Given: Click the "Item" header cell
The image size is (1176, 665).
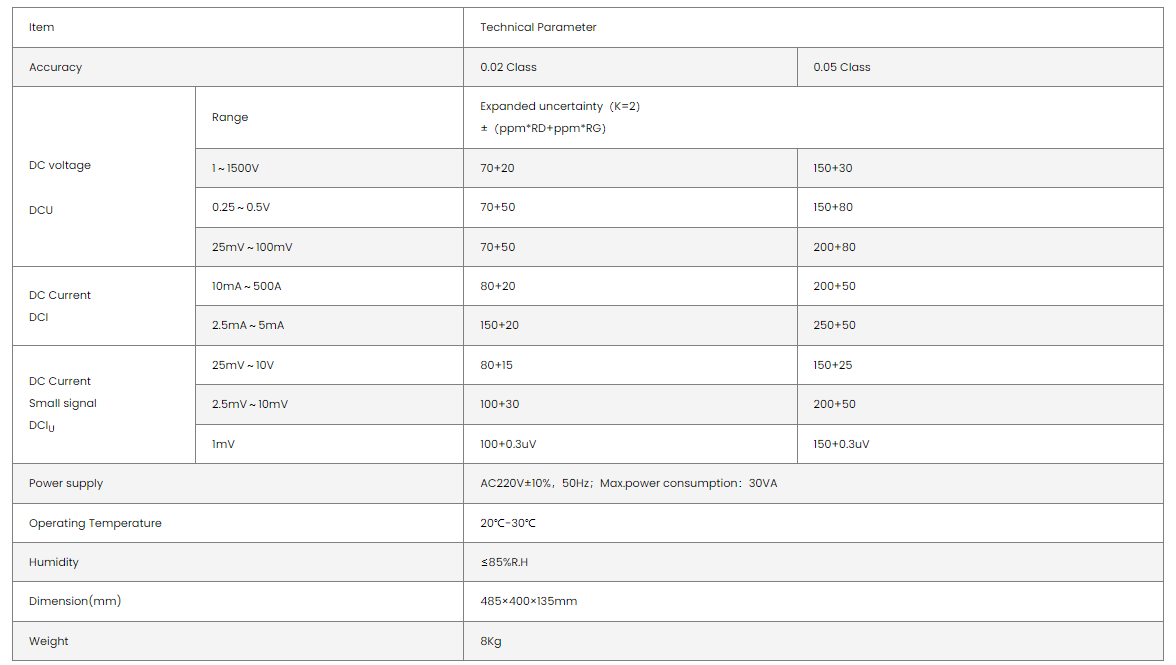Looking at the screenshot, I should tap(42, 28).
